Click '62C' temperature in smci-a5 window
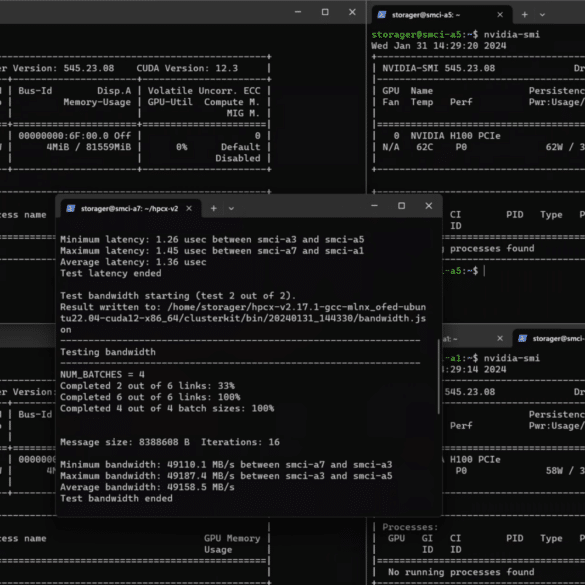 coord(425,147)
